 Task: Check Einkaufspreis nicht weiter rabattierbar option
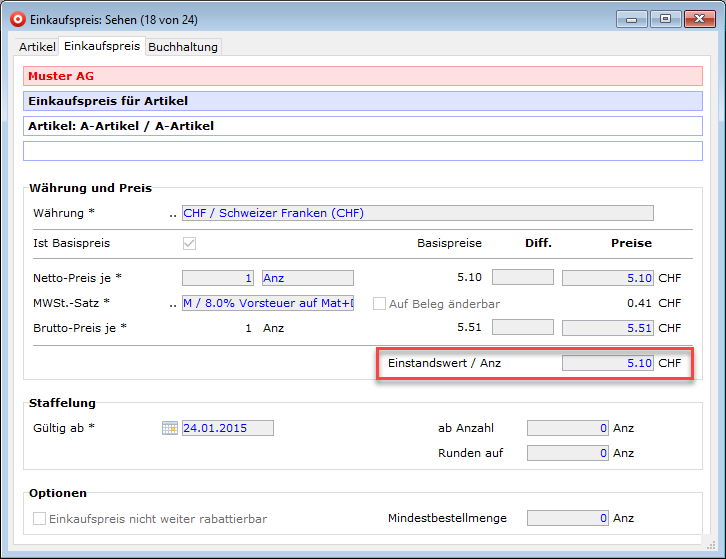[40, 518]
